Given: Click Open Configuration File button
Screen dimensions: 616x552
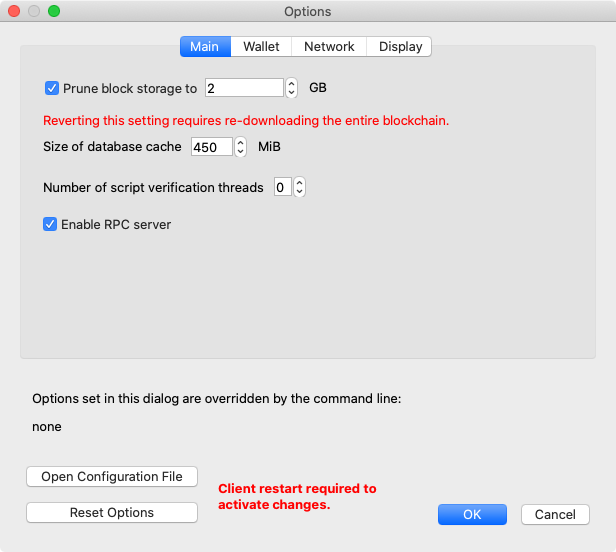Looking at the screenshot, I should click(x=112, y=477).
